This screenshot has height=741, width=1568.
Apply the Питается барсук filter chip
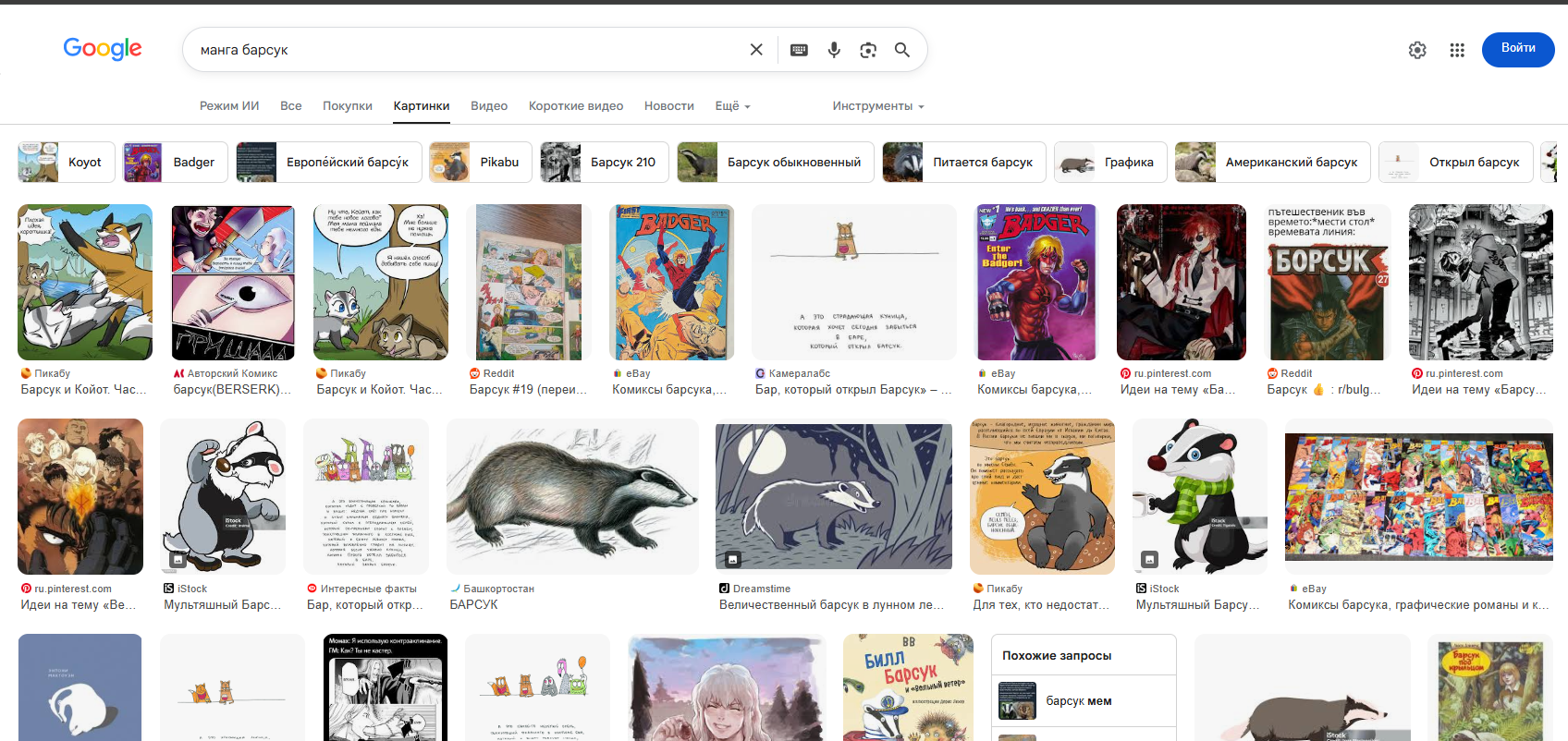[964, 163]
